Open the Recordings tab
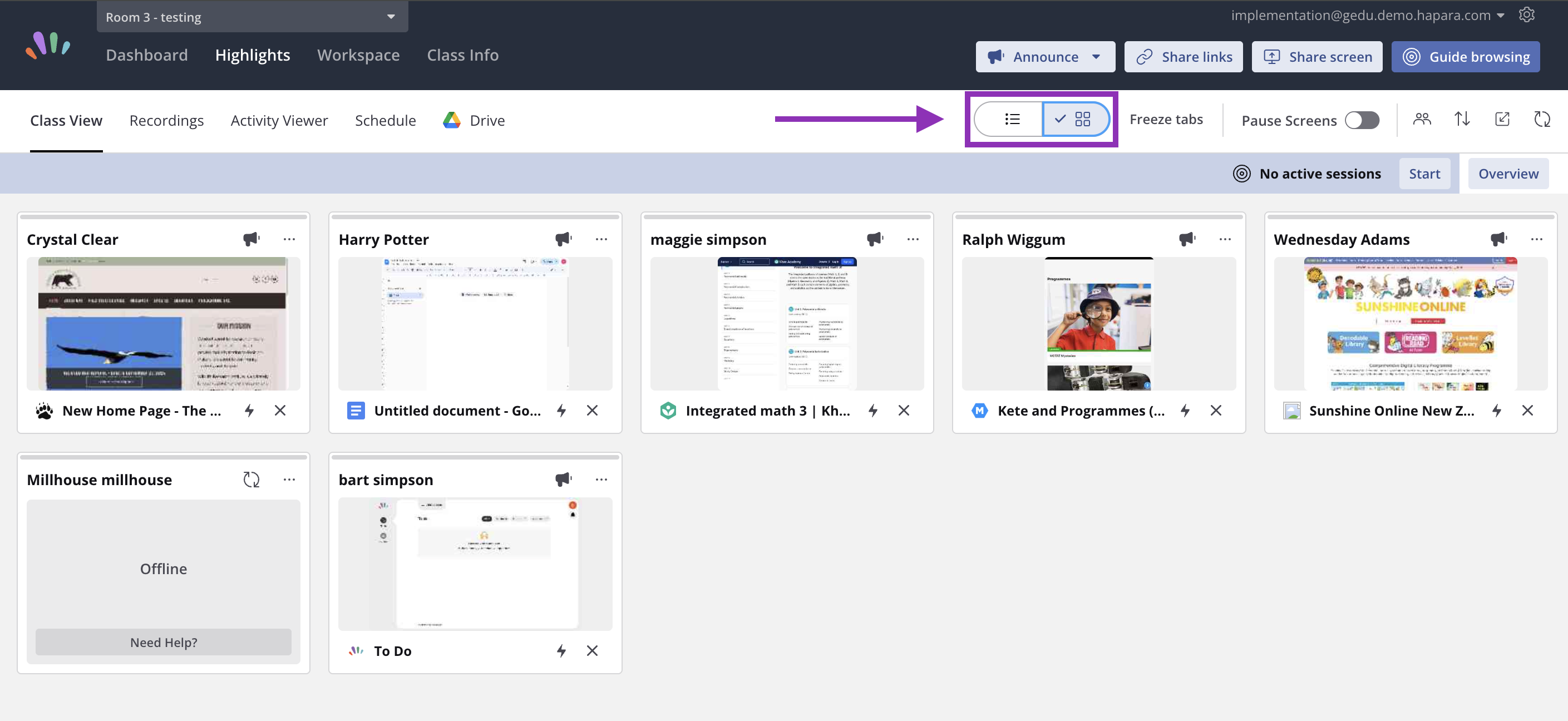This screenshot has width=1568, height=721. click(x=167, y=121)
